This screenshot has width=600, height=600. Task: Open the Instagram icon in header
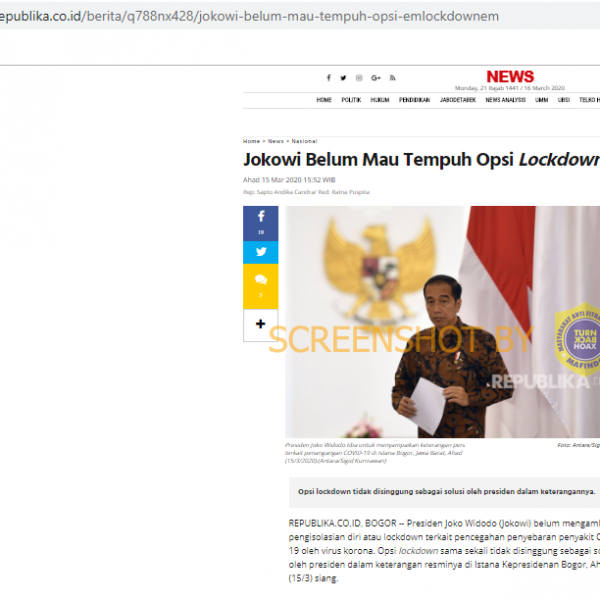coord(359,78)
